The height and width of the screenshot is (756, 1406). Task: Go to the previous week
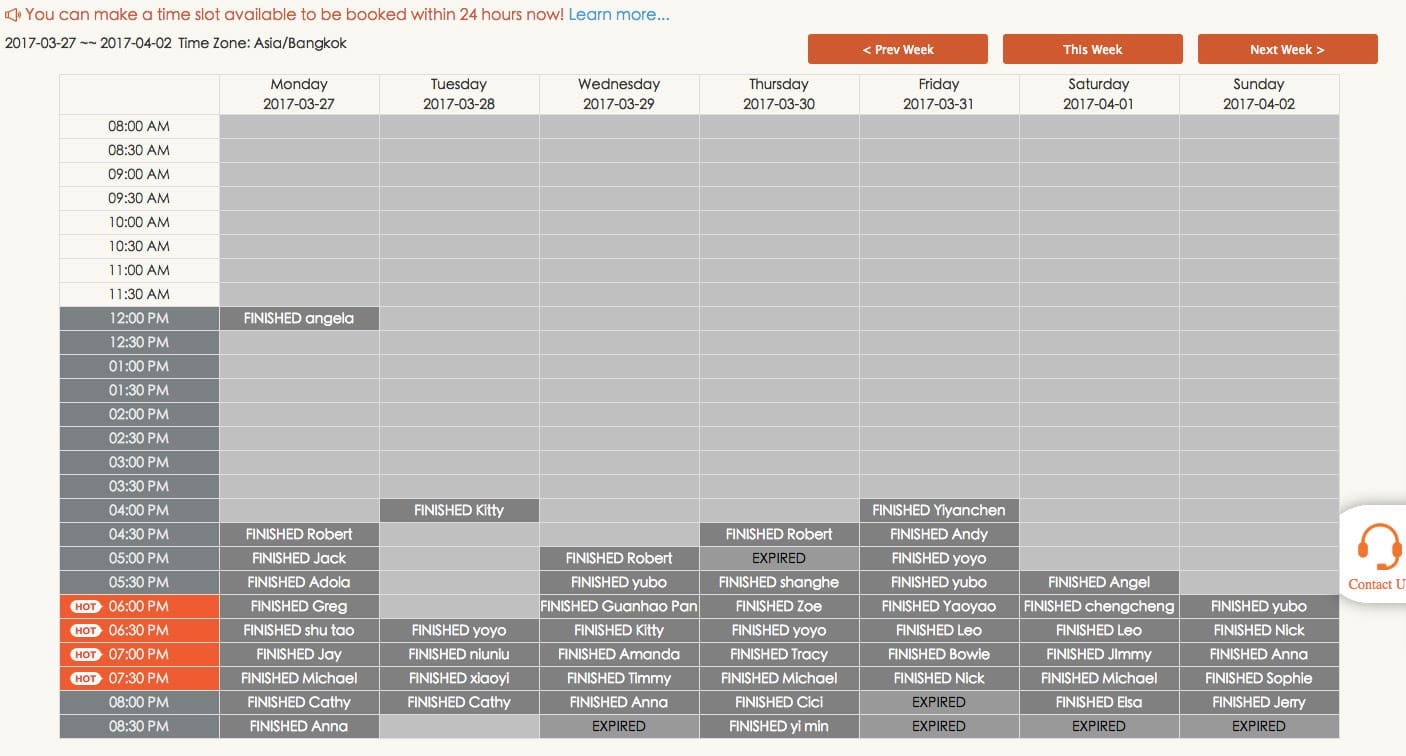(897, 49)
